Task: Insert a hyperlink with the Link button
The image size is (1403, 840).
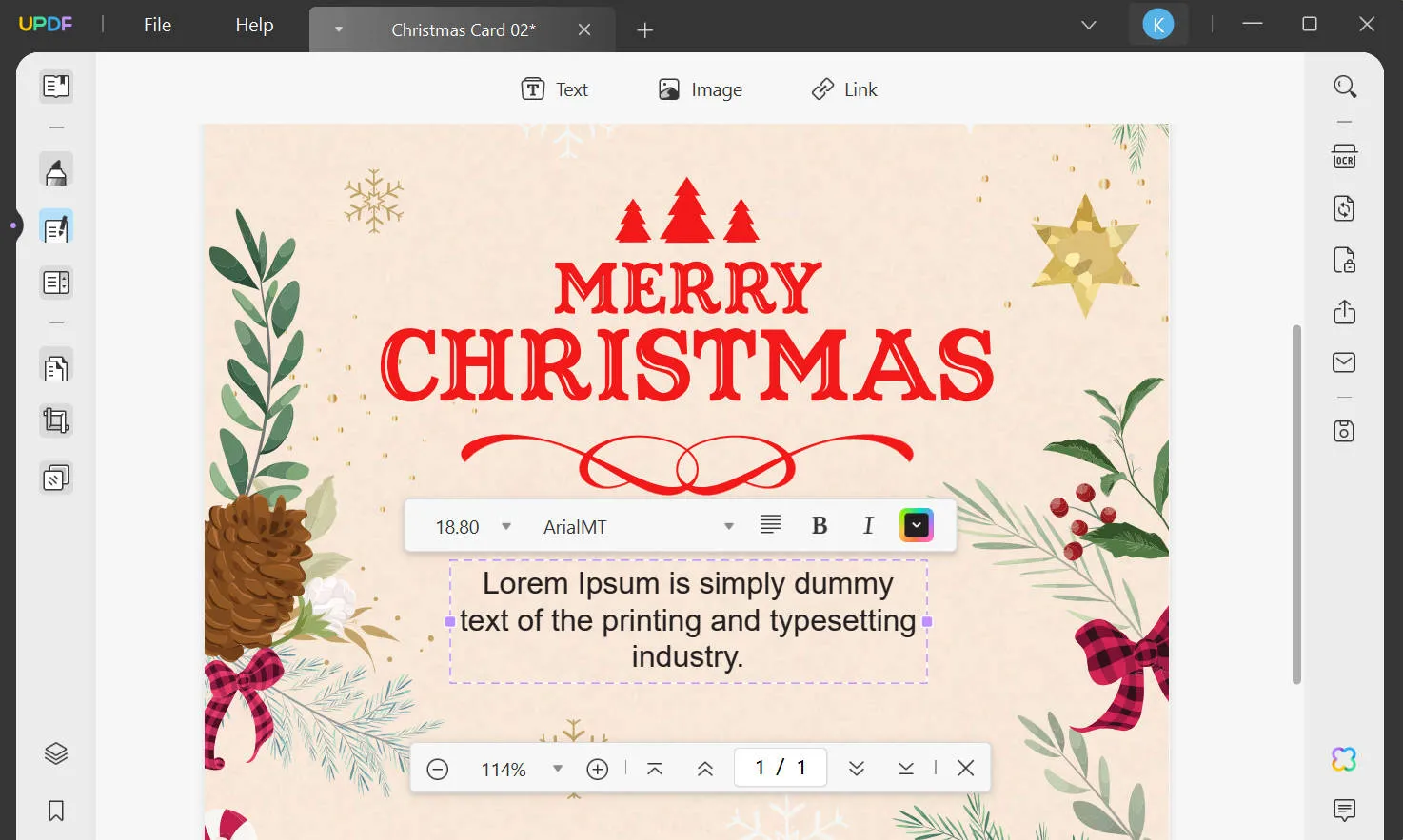Action: pyautogui.click(x=843, y=88)
